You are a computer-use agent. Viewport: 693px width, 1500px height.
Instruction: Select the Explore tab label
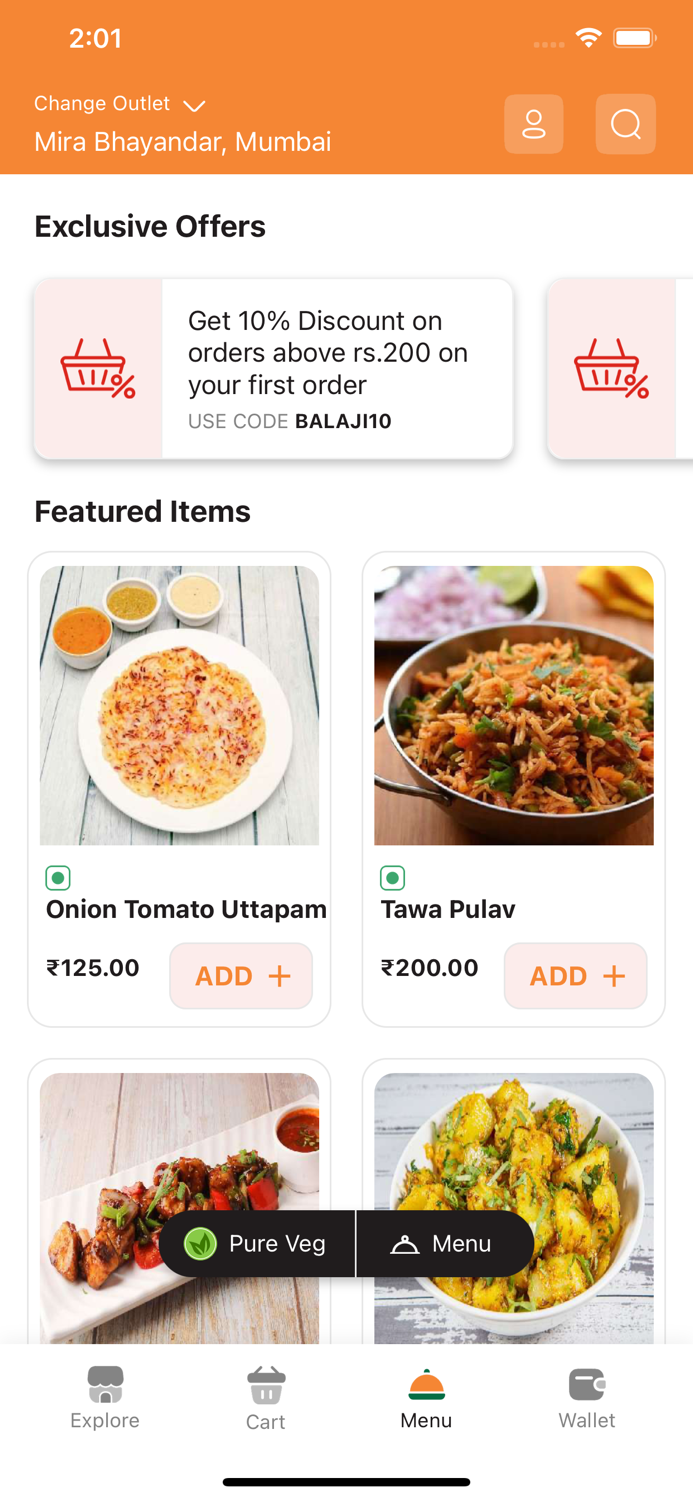tap(104, 1421)
